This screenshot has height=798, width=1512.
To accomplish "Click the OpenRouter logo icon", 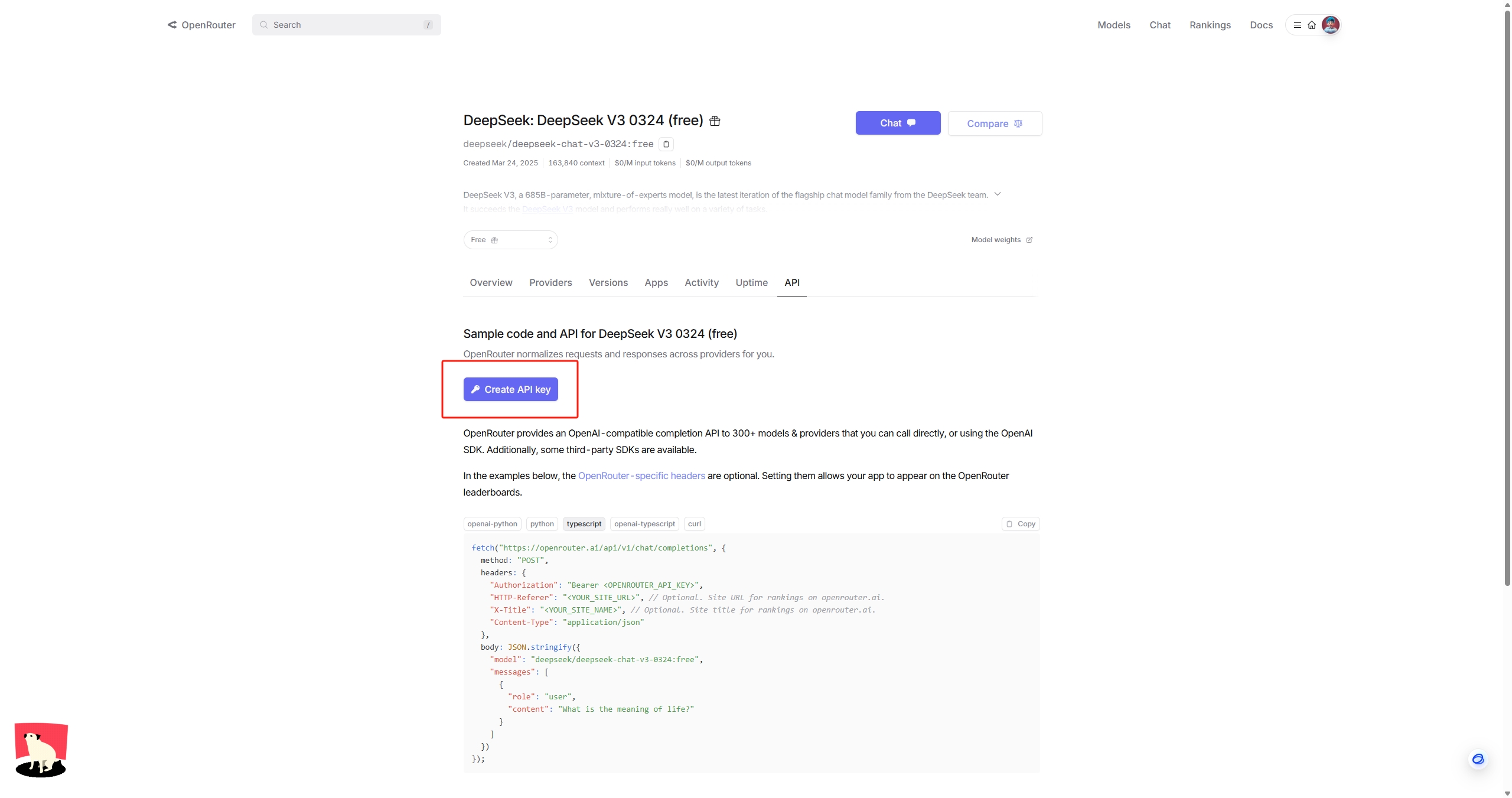I will 172,25.
